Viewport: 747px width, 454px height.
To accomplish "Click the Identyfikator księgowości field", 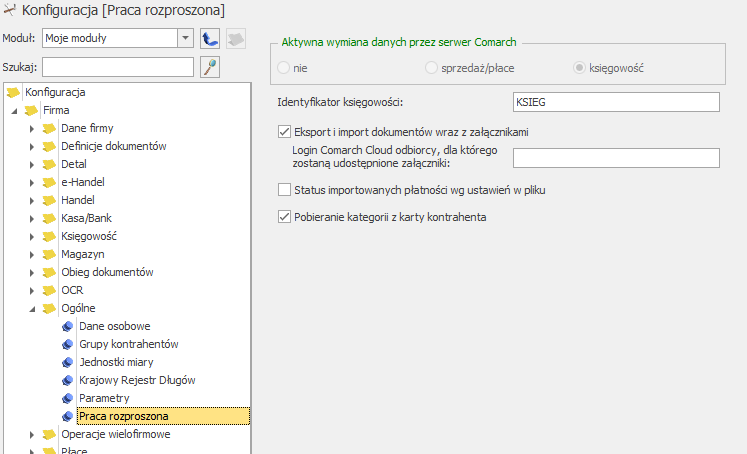I will tap(616, 102).
